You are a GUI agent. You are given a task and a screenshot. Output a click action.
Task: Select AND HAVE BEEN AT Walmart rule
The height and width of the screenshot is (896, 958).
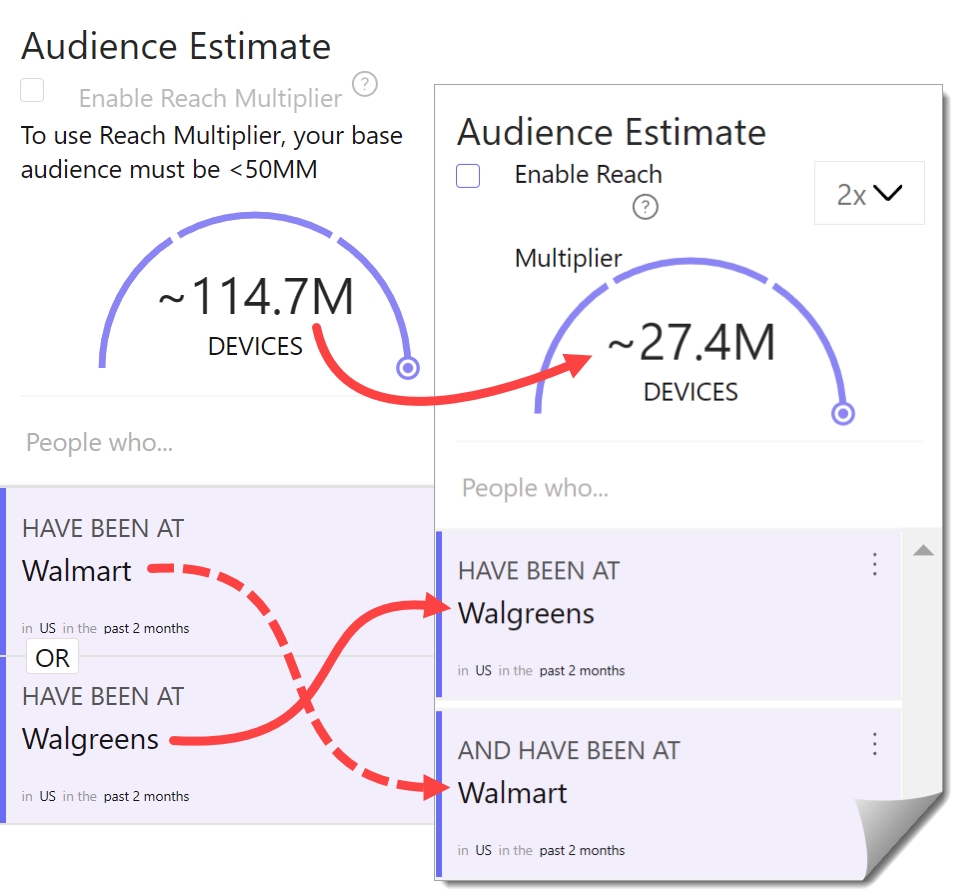click(x=670, y=794)
